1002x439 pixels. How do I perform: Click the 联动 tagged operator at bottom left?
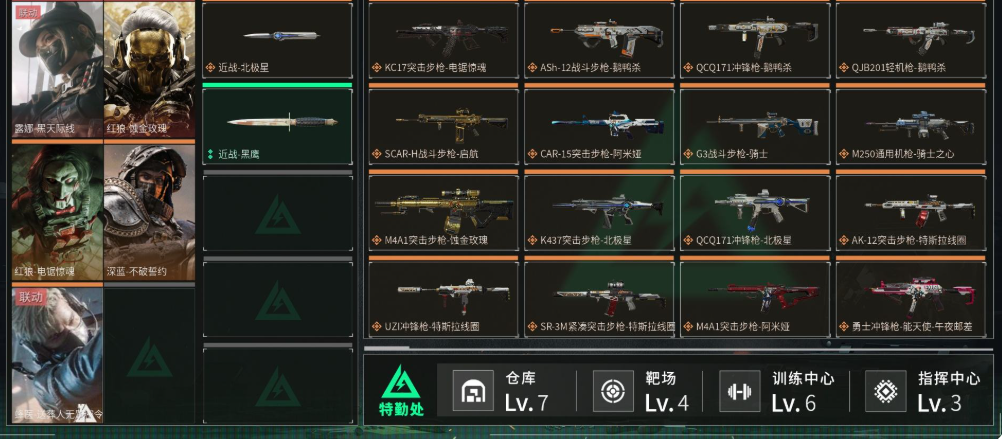point(58,355)
